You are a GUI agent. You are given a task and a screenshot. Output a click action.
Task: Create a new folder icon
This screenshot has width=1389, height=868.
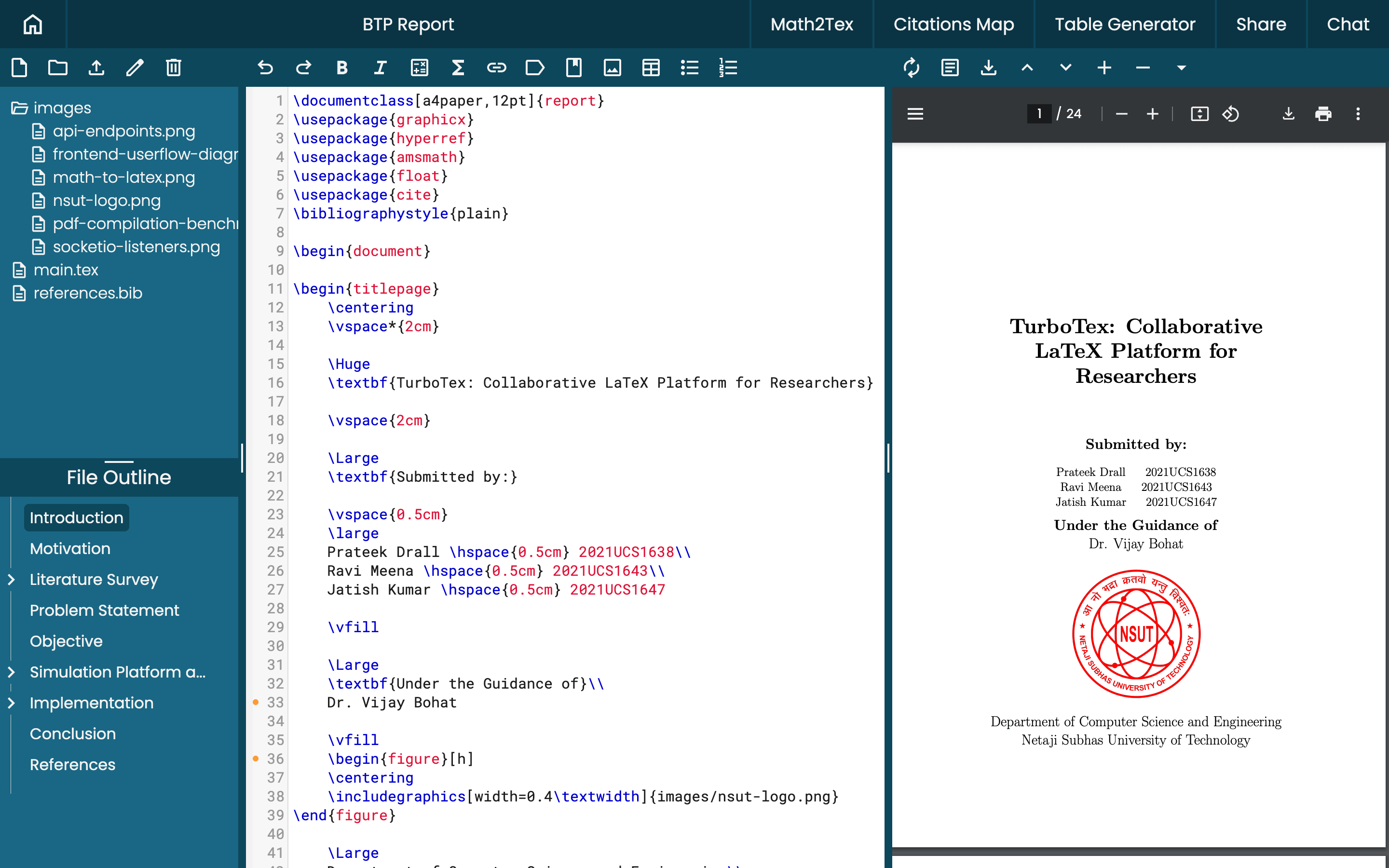pos(57,68)
